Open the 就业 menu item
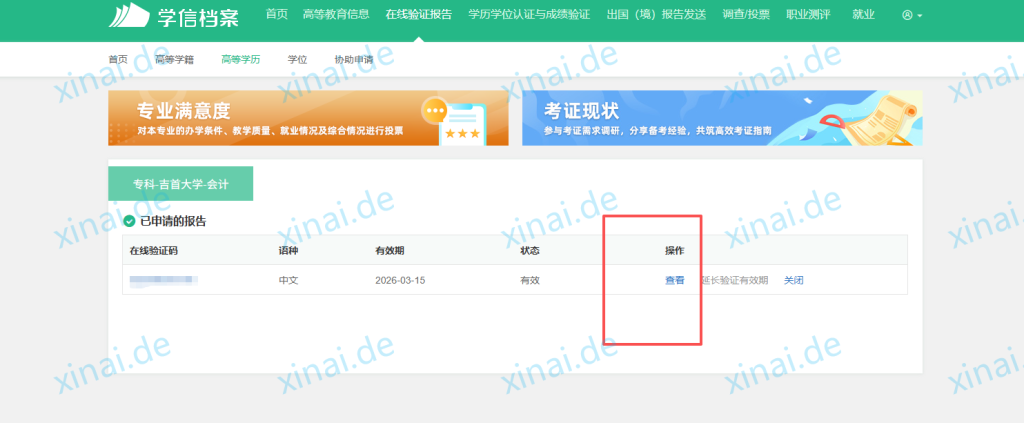The image size is (1024, 423). (863, 14)
